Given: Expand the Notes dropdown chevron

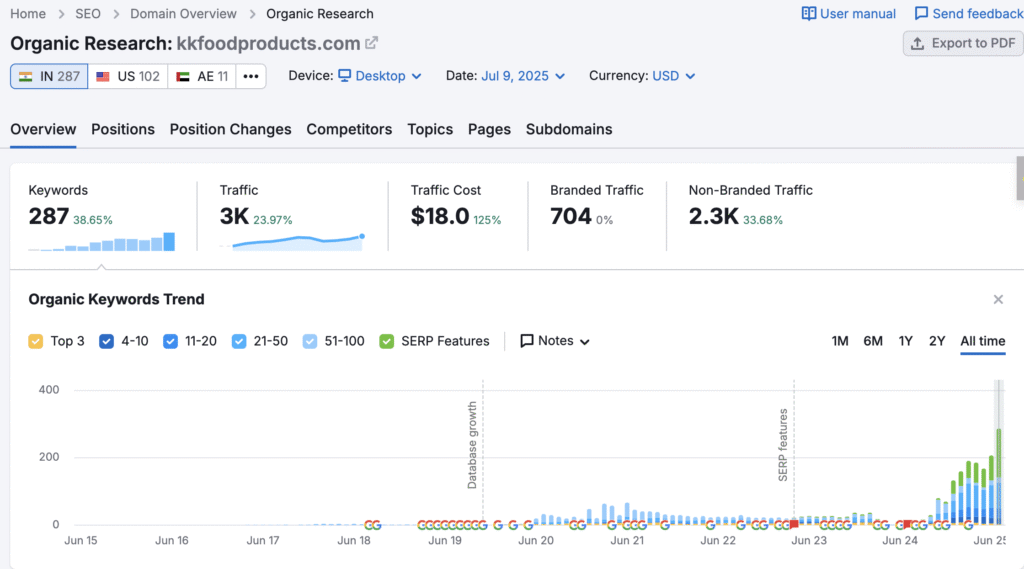Looking at the screenshot, I should click(x=584, y=342).
